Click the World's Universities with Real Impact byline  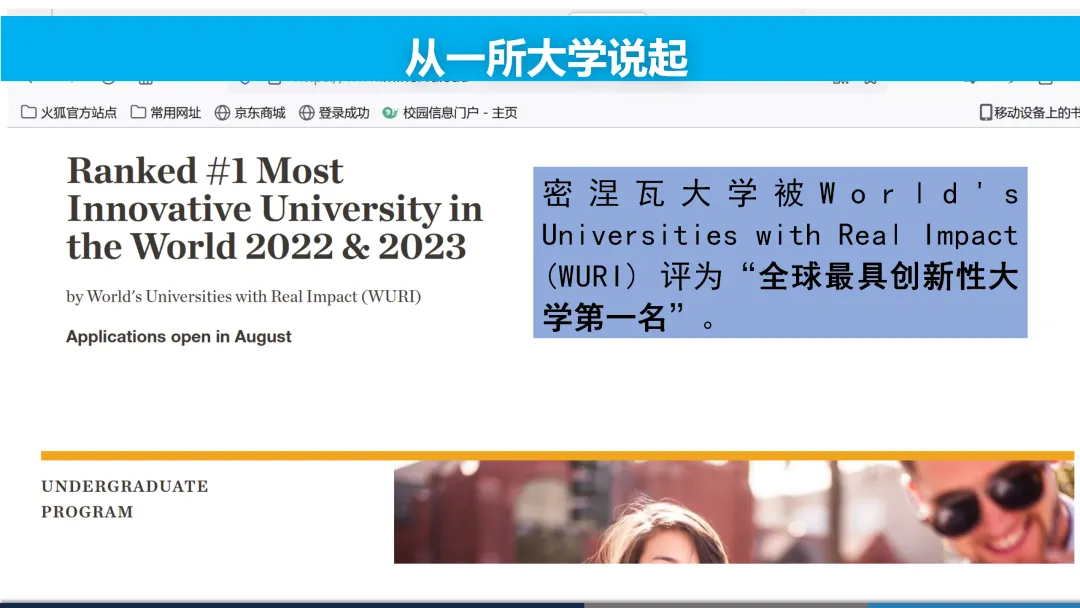[x=243, y=297]
